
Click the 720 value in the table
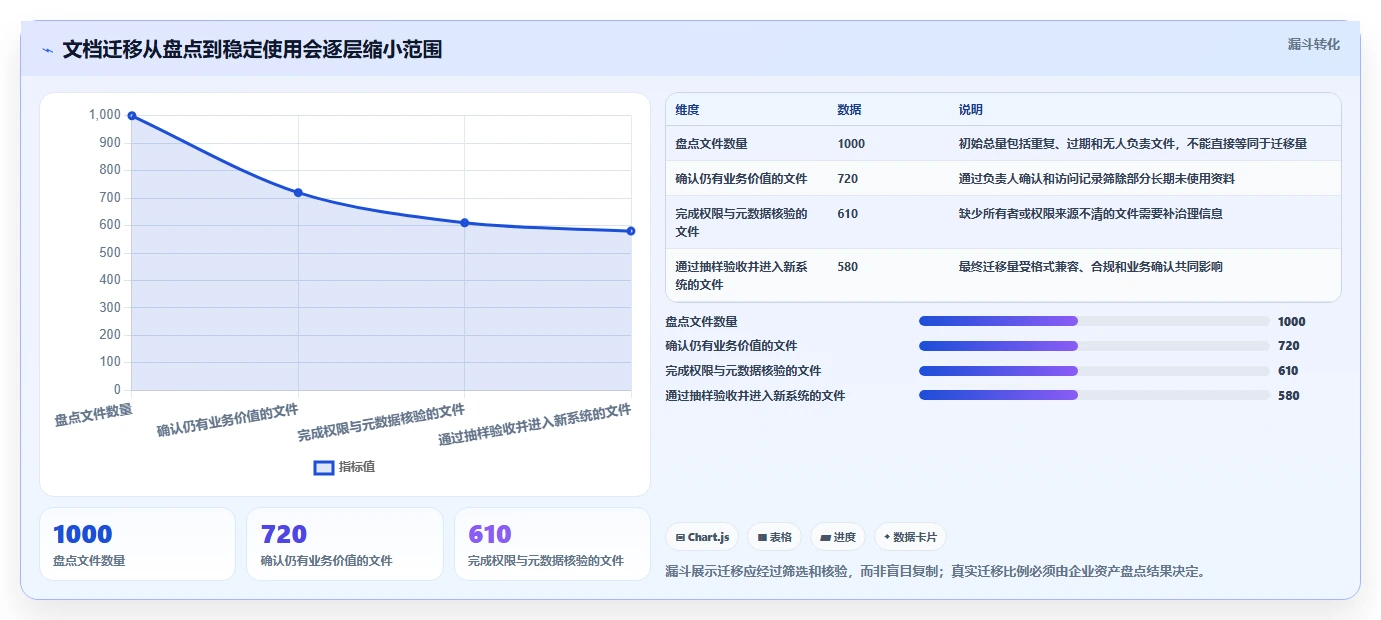[x=848, y=179]
